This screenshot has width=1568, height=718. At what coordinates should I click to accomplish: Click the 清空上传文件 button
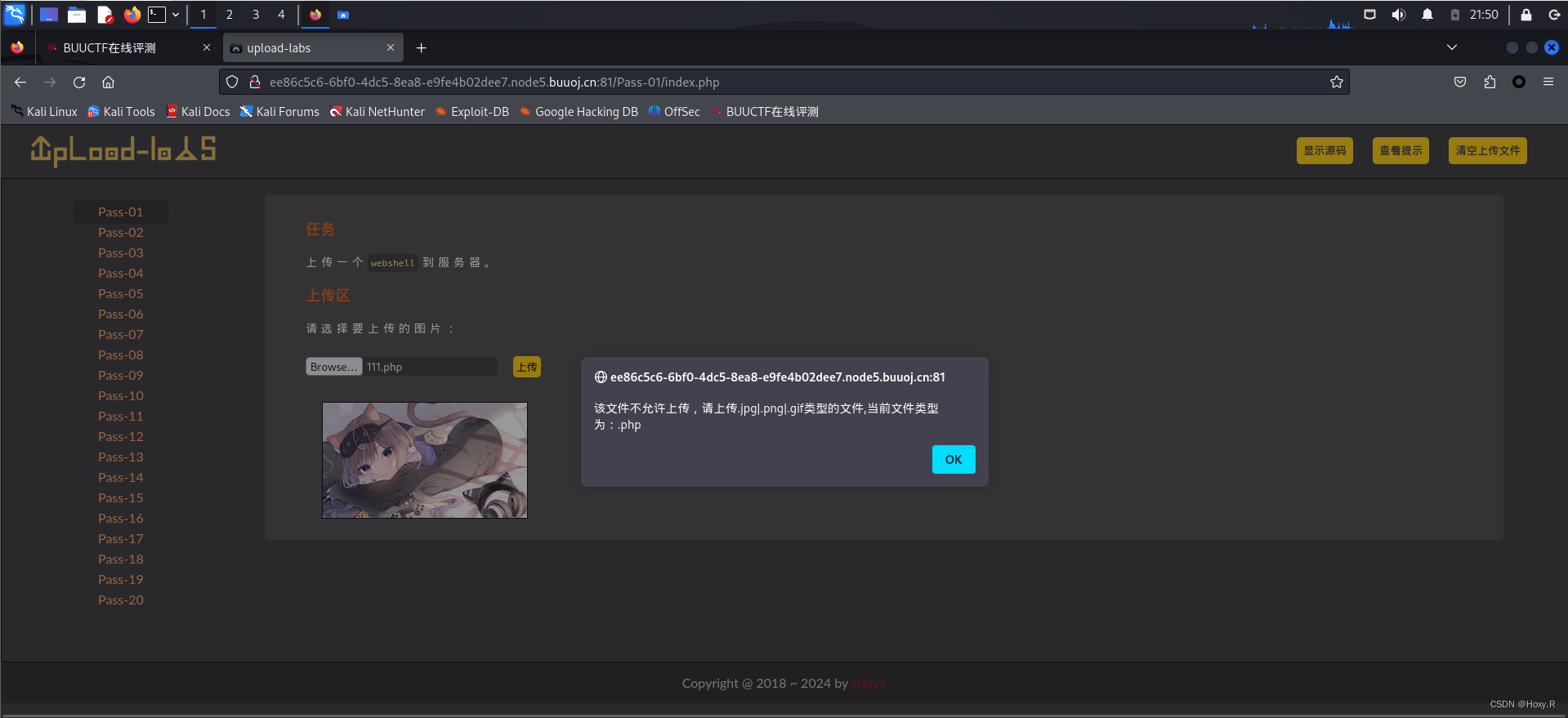point(1487,150)
